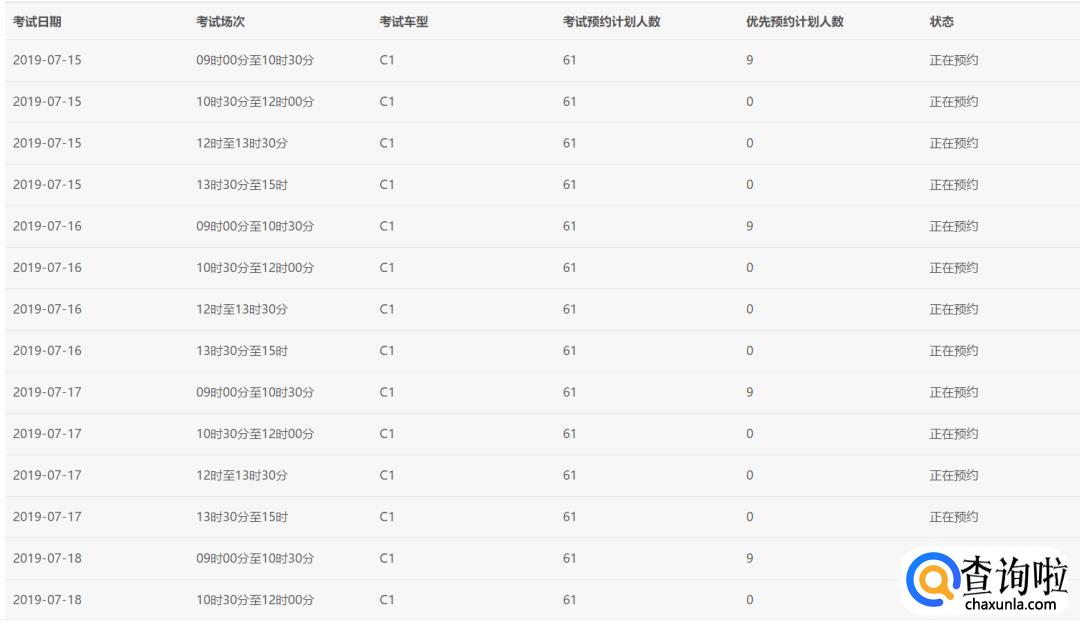
Task: Click 61 in the 2019-07-16 13时30分至15时 row
Action: point(569,351)
